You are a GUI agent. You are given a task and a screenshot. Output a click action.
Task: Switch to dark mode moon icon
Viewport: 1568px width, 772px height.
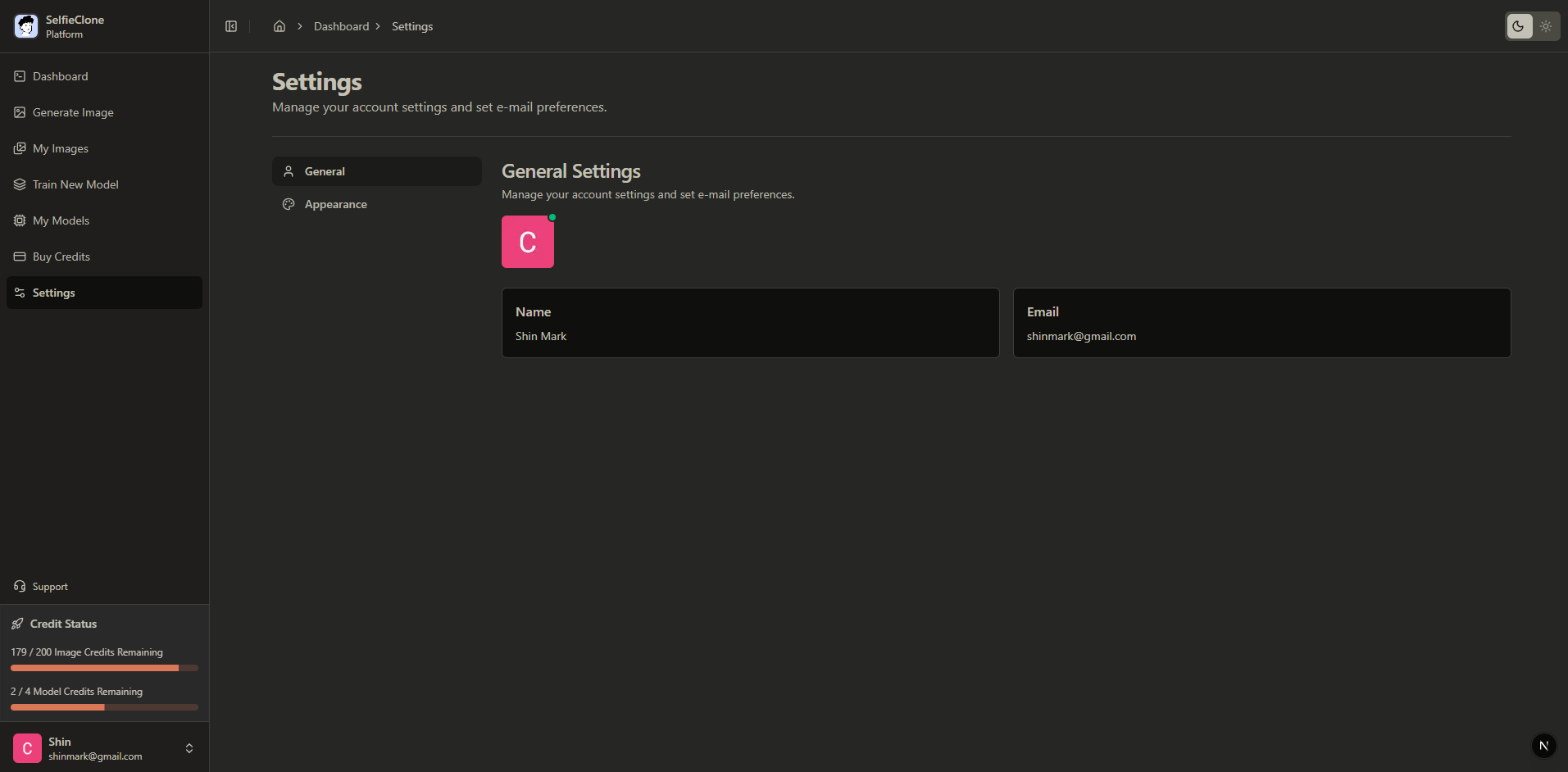(1519, 26)
